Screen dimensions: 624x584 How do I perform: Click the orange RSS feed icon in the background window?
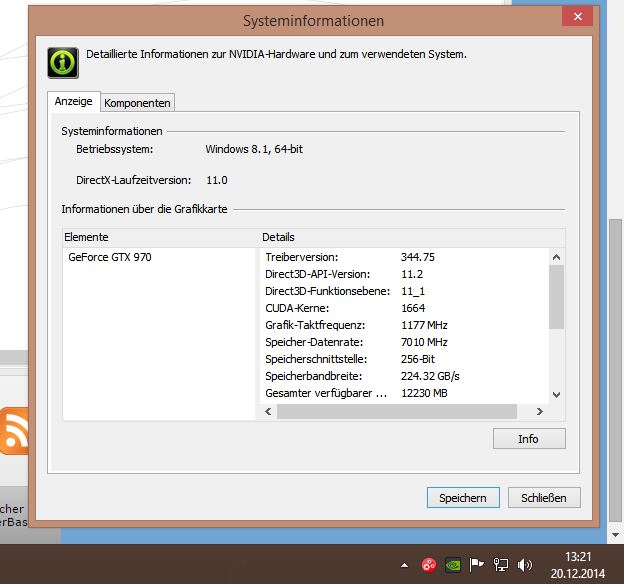coord(14,431)
